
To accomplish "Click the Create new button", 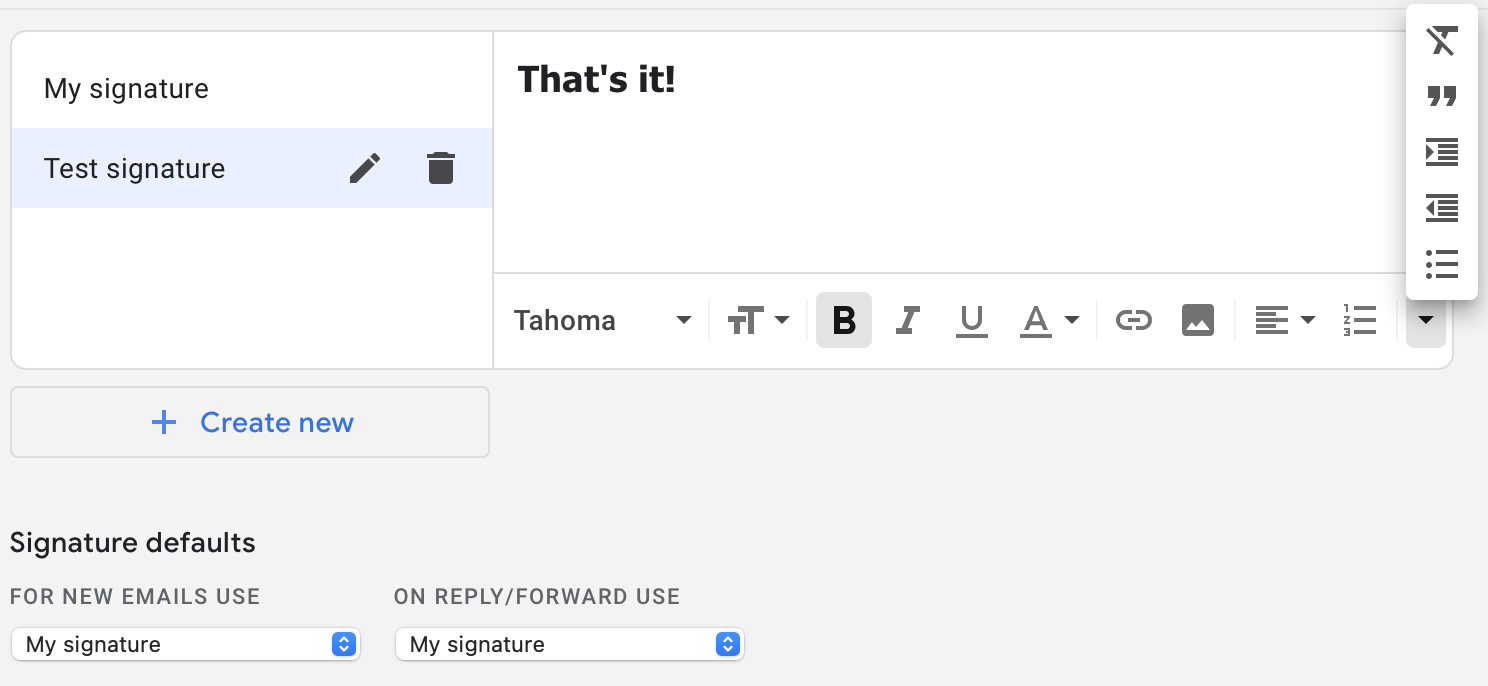I will click(x=250, y=422).
